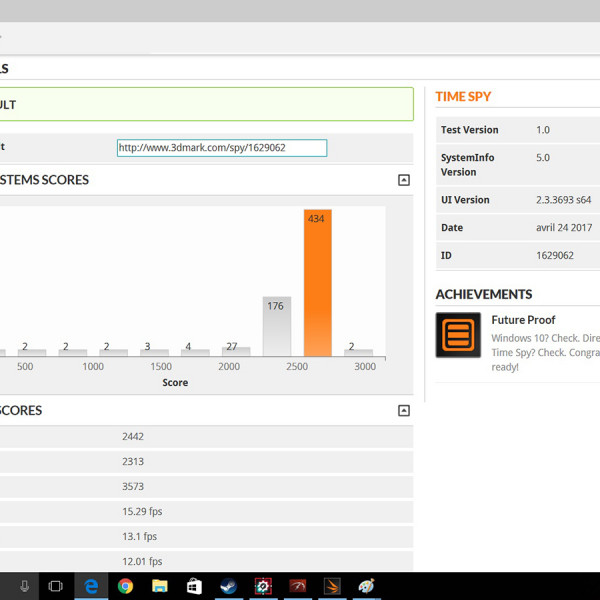Open the red gauge app in taskbar
Image resolution: width=600 pixels, height=600 pixels.
[297, 586]
